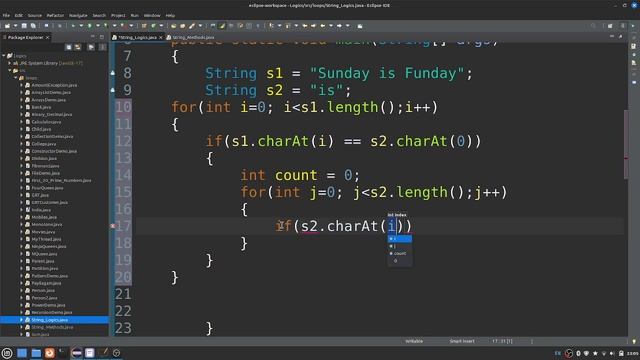
Task: Close the String_Logics.java editor tab
Action: (x=160, y=37)
